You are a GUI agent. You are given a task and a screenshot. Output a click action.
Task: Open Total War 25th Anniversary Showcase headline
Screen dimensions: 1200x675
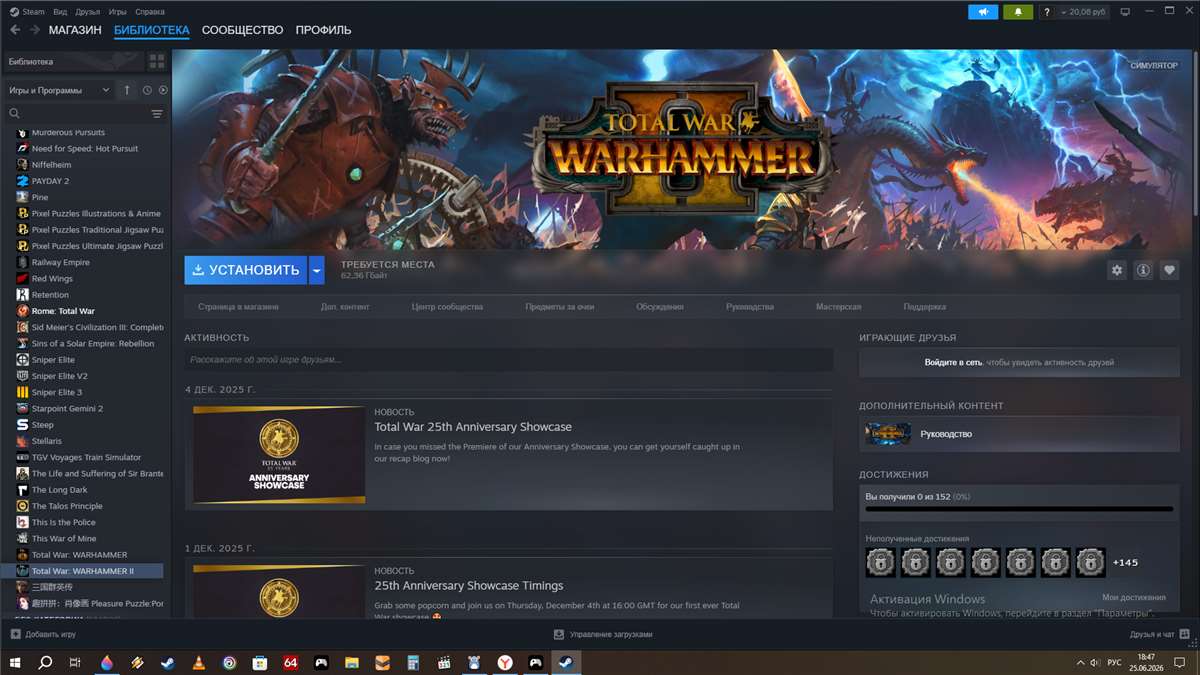click(473, 427)
